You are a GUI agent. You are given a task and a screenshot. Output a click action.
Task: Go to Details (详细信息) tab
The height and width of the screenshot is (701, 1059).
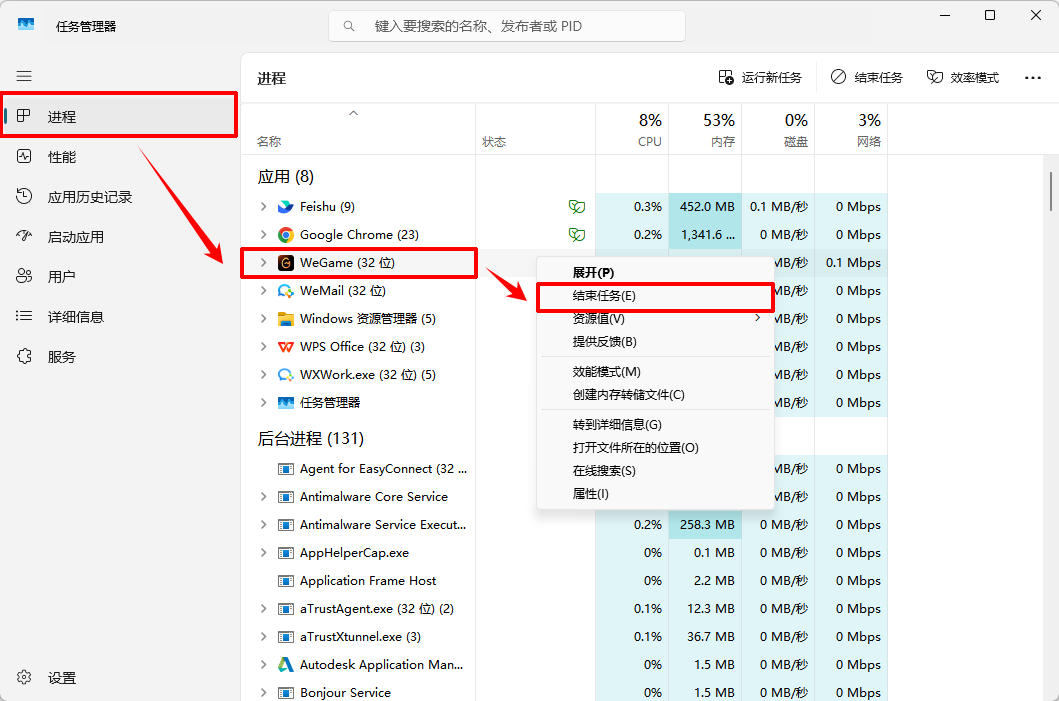pos(119,316)
